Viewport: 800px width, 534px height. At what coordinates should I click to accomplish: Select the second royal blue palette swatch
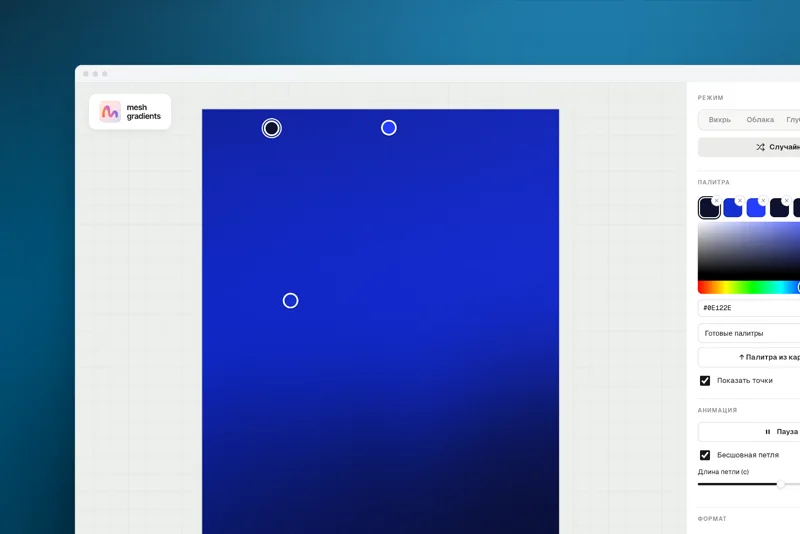click(733, 208)
